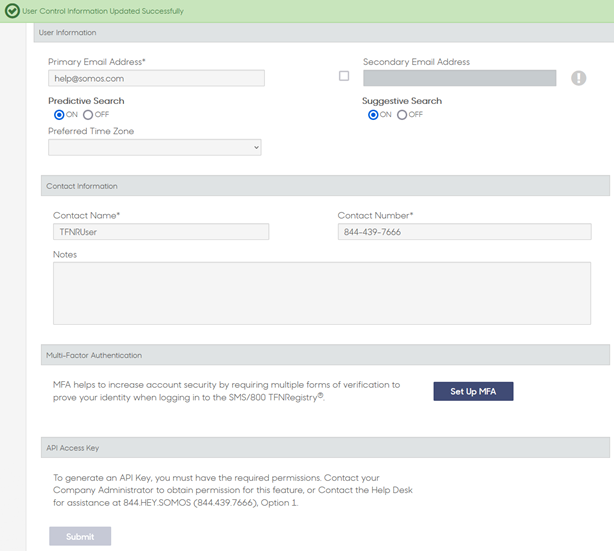Click the green success checkmark icon

click(12, 11)
